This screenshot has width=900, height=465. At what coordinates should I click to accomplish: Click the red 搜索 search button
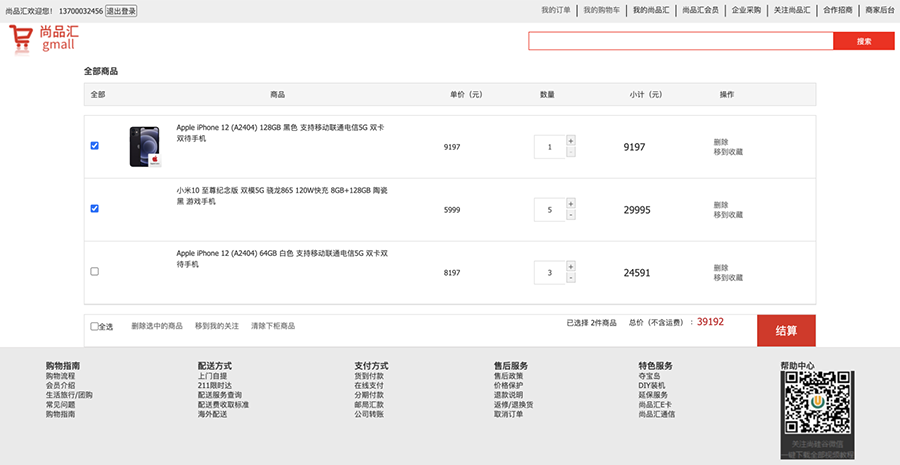[x=864, y=41]
